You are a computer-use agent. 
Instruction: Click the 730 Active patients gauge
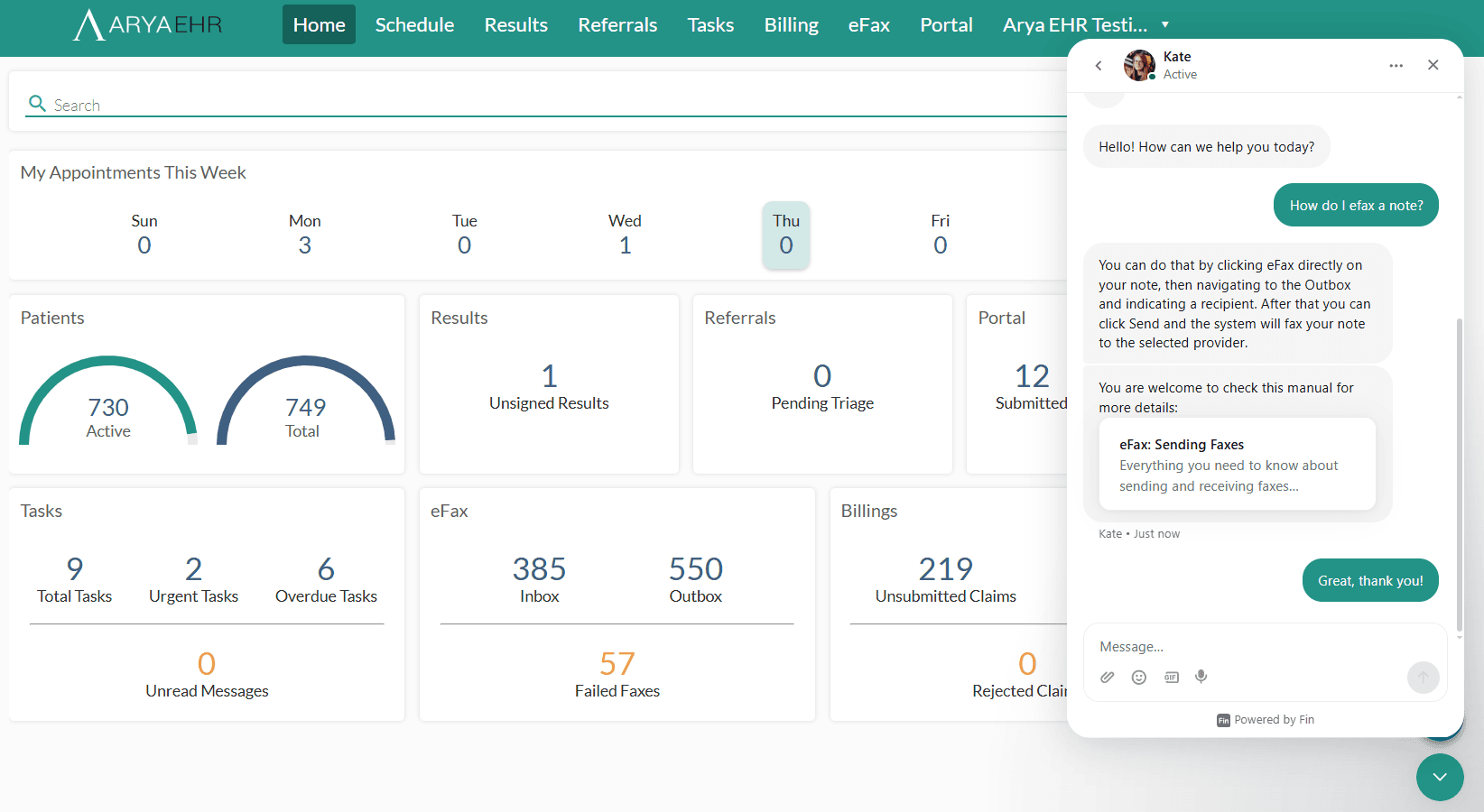(108, 401)
